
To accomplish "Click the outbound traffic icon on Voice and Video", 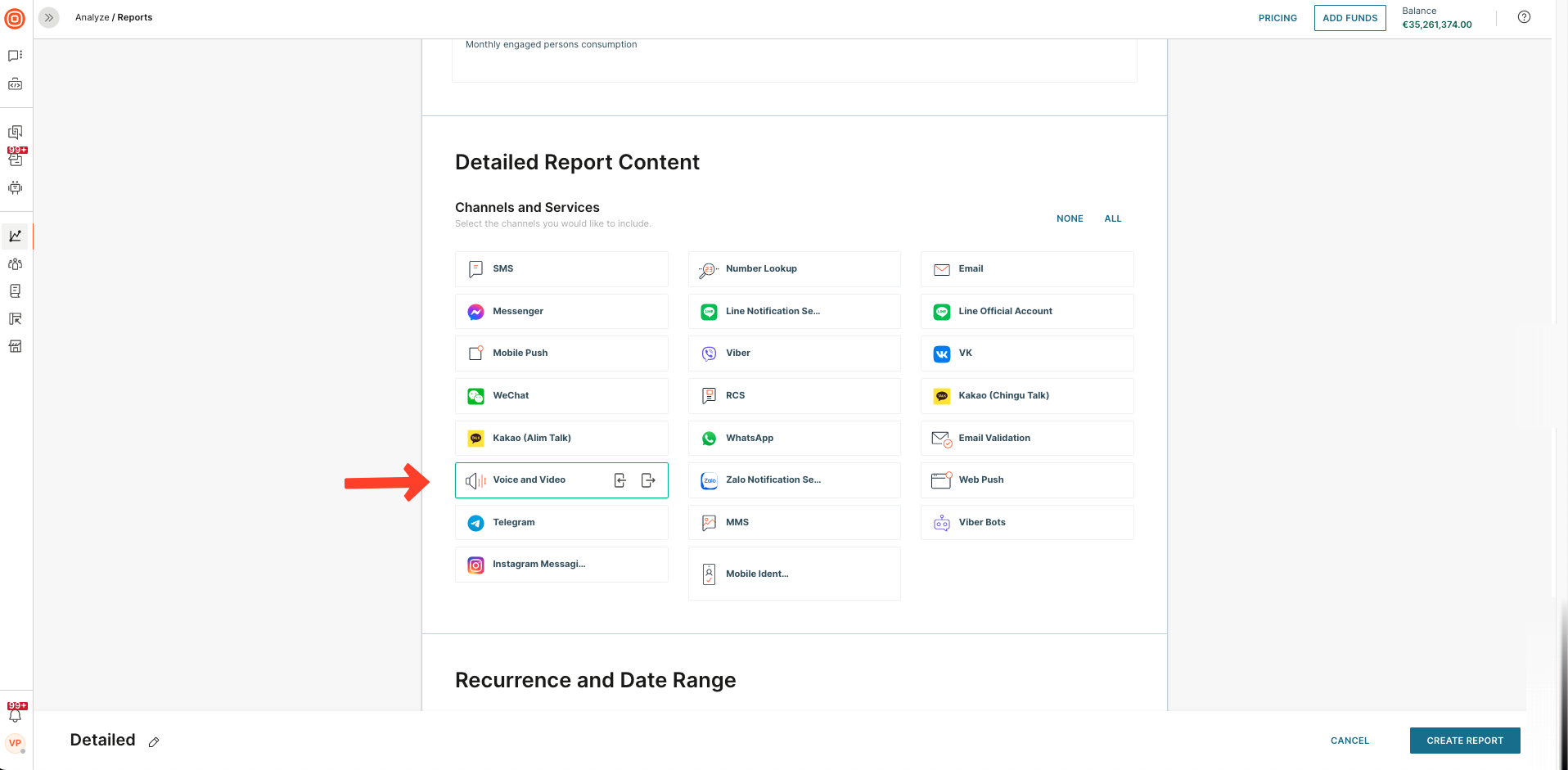I will click(648, 480).
